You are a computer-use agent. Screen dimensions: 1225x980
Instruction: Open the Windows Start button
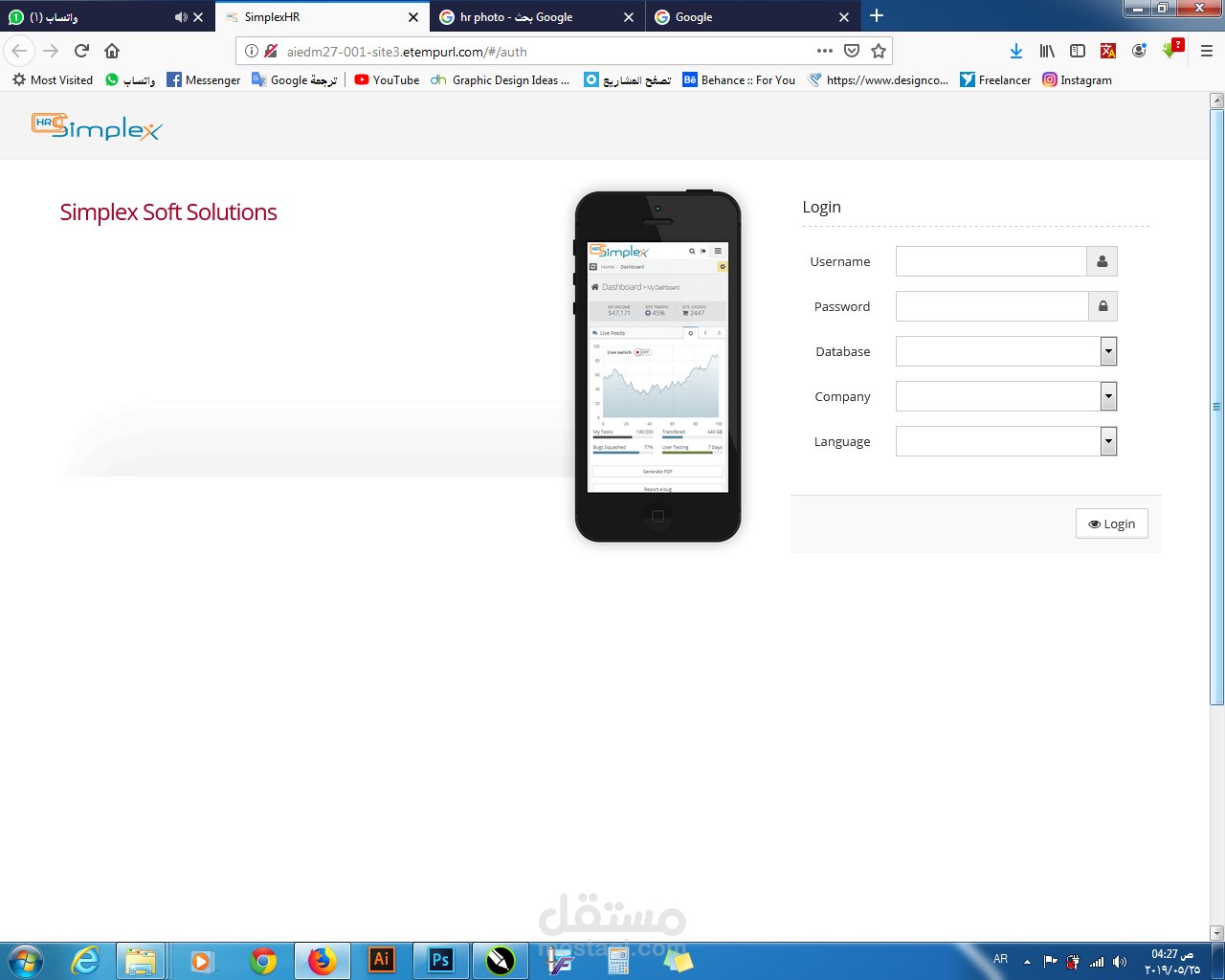pyautogui.click(x=26, y=961)
